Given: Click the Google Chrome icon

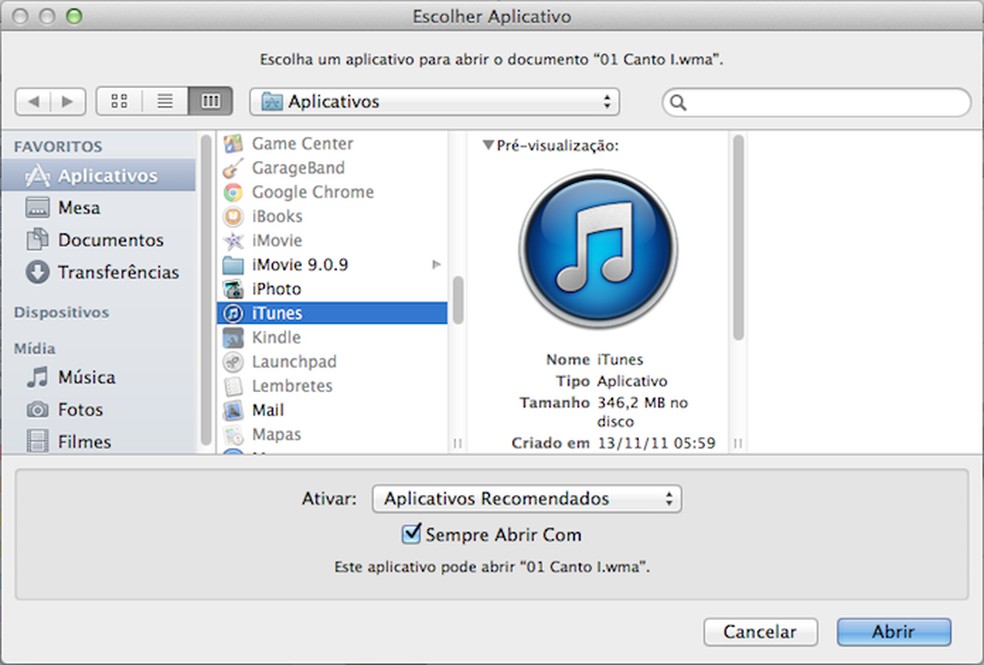Looking at the screenshot, I should pyautogui.click(x=233, y=192).
